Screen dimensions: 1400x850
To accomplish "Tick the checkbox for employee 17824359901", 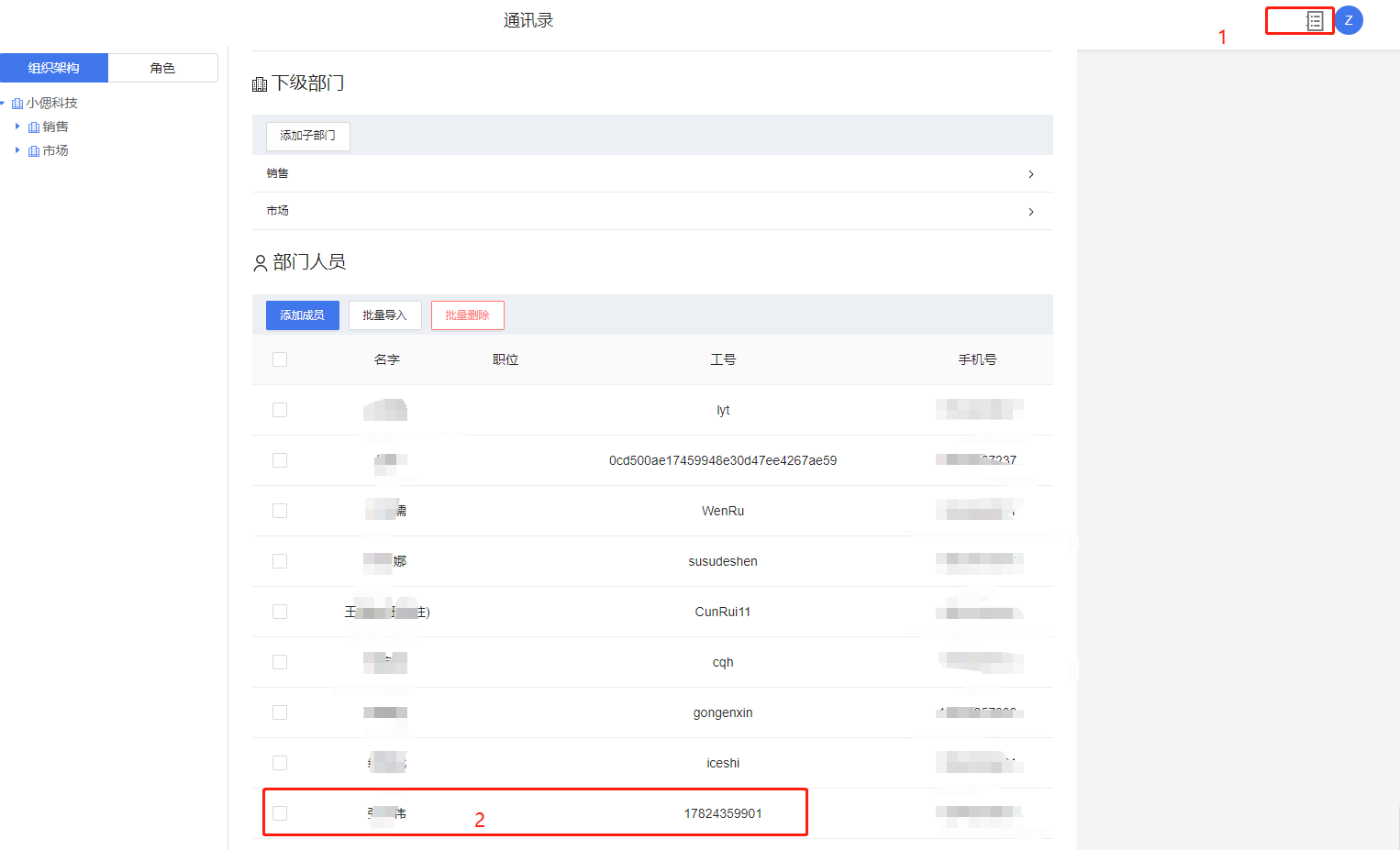I will [x=280, y=813].
